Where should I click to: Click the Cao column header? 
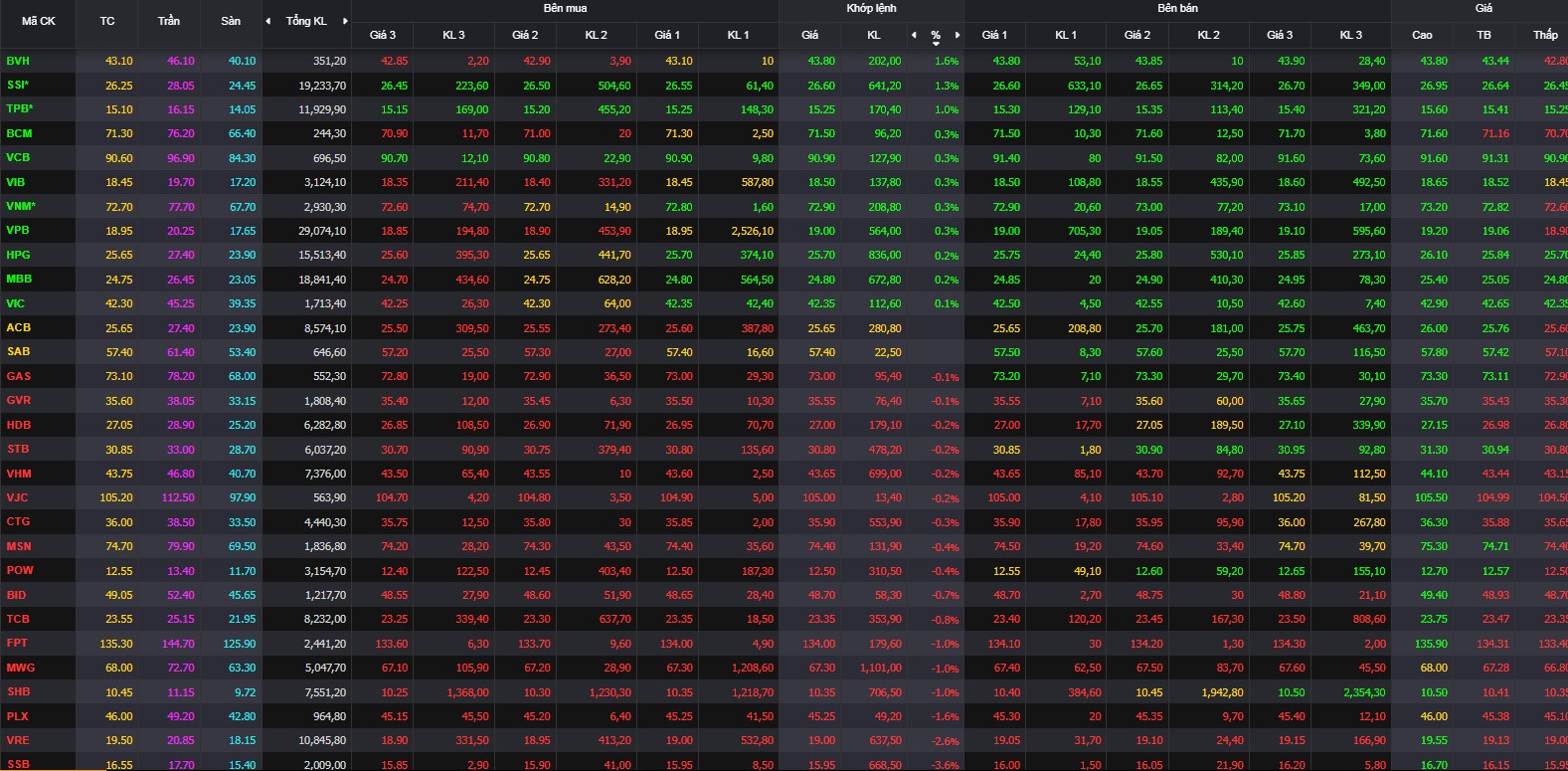1422,35
